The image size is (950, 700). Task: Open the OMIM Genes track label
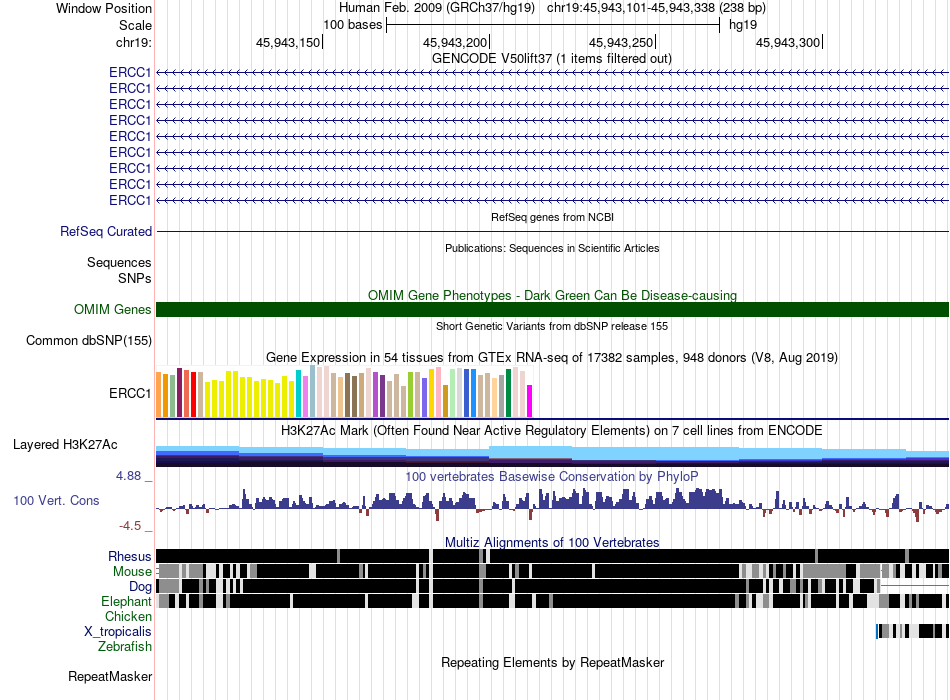pyautogui.click(x=113, y=309)
